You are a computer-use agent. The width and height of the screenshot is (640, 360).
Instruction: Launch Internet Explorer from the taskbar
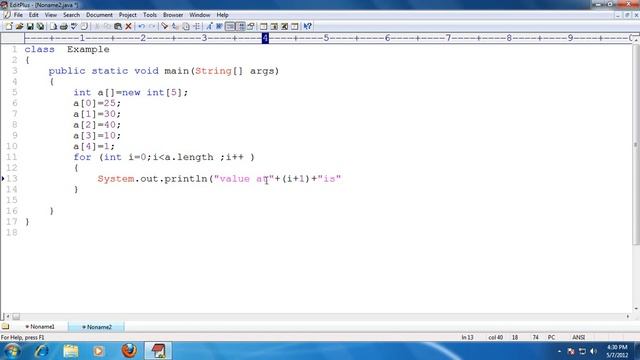coord(42,351)
